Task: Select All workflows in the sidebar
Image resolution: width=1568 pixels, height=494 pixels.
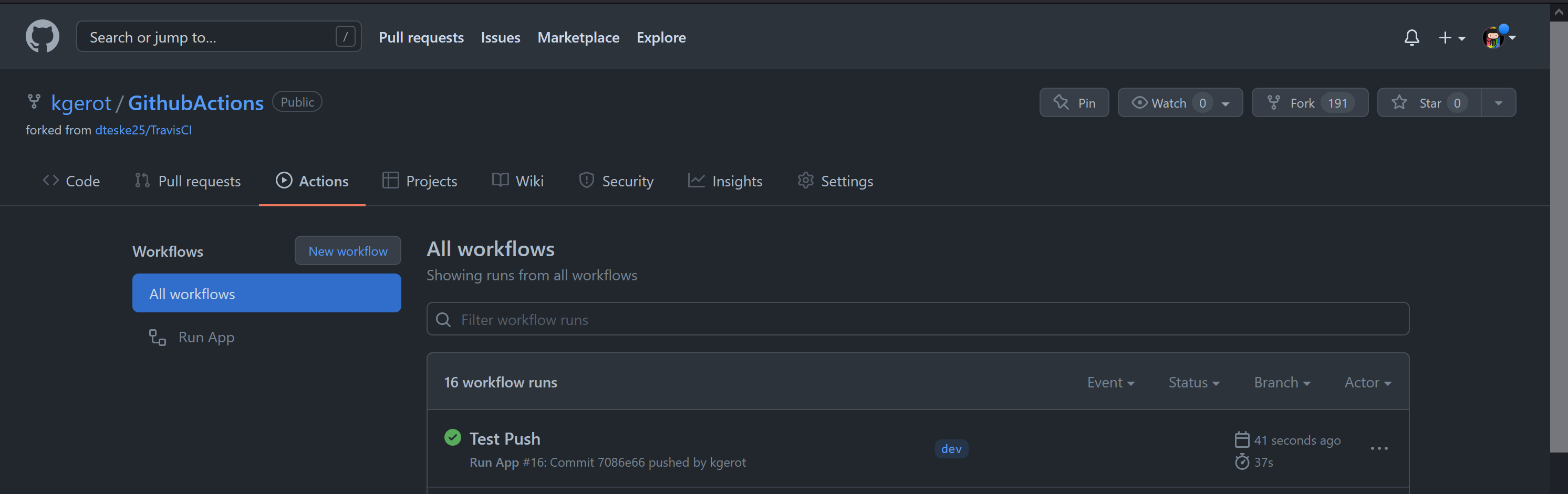Action: (267, 293)
